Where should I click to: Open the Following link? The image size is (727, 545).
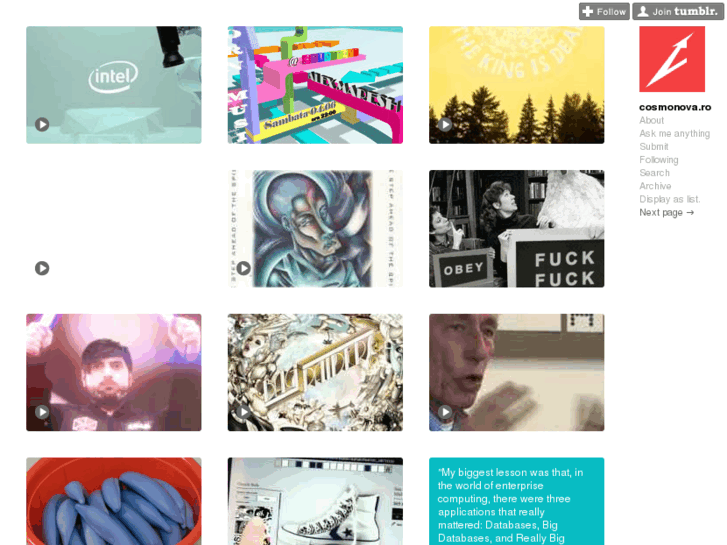[x=658, y=160]
